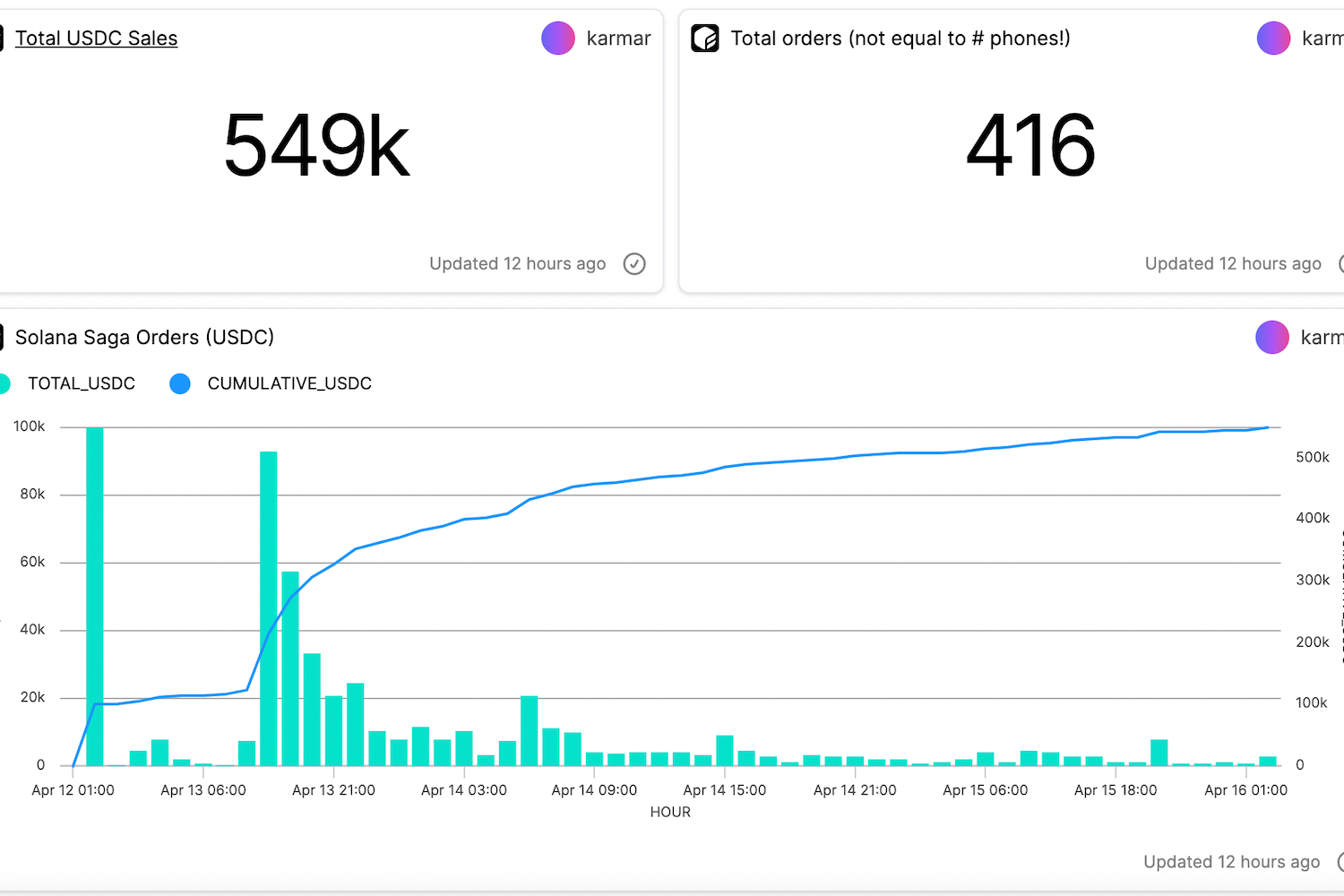
Task: Click karmar's avatar in Total USDC Sales card
Action: [558, 39]
